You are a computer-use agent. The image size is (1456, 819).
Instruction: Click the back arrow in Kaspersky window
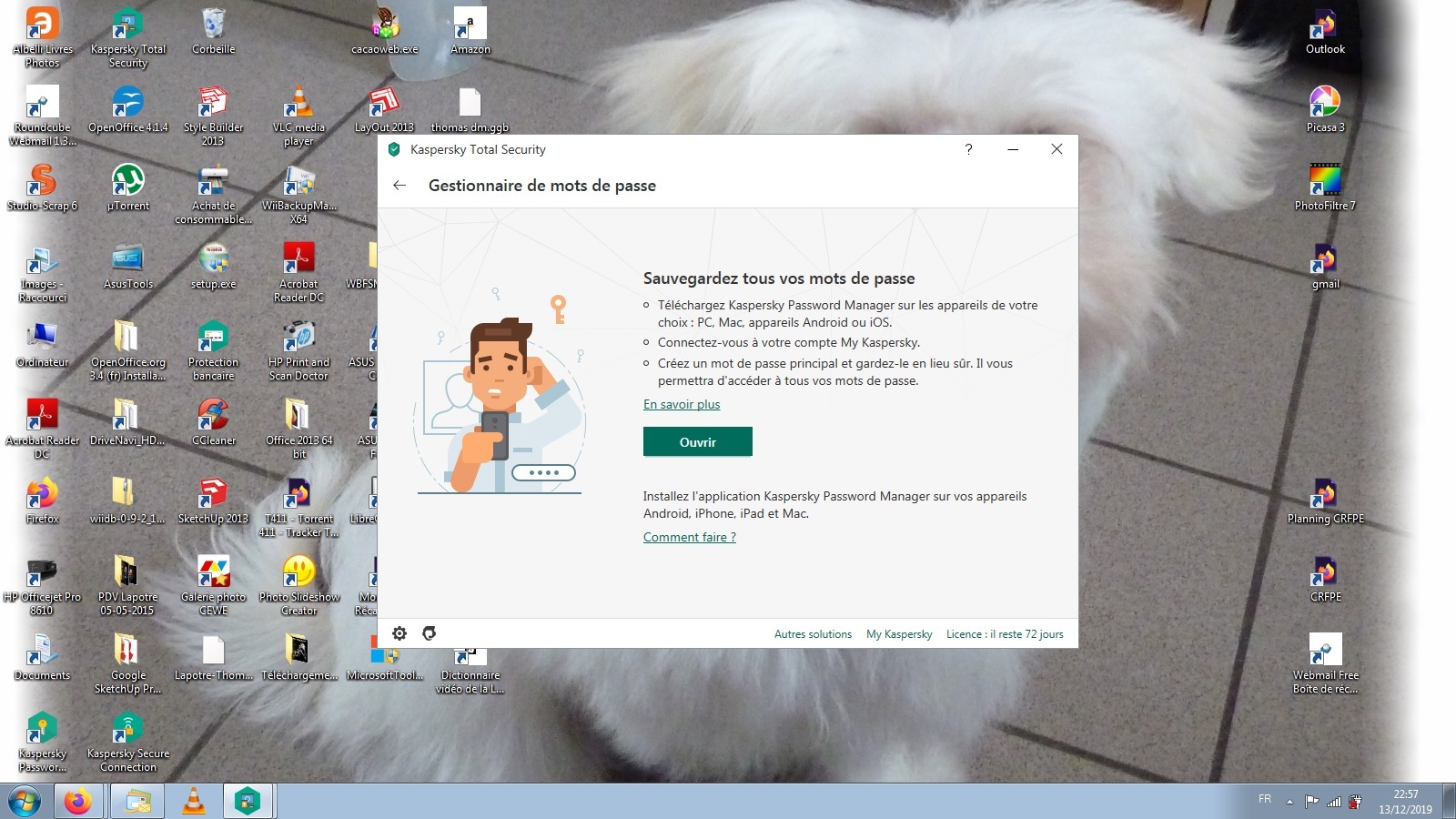pyautogui.click(x=399, y=186)
